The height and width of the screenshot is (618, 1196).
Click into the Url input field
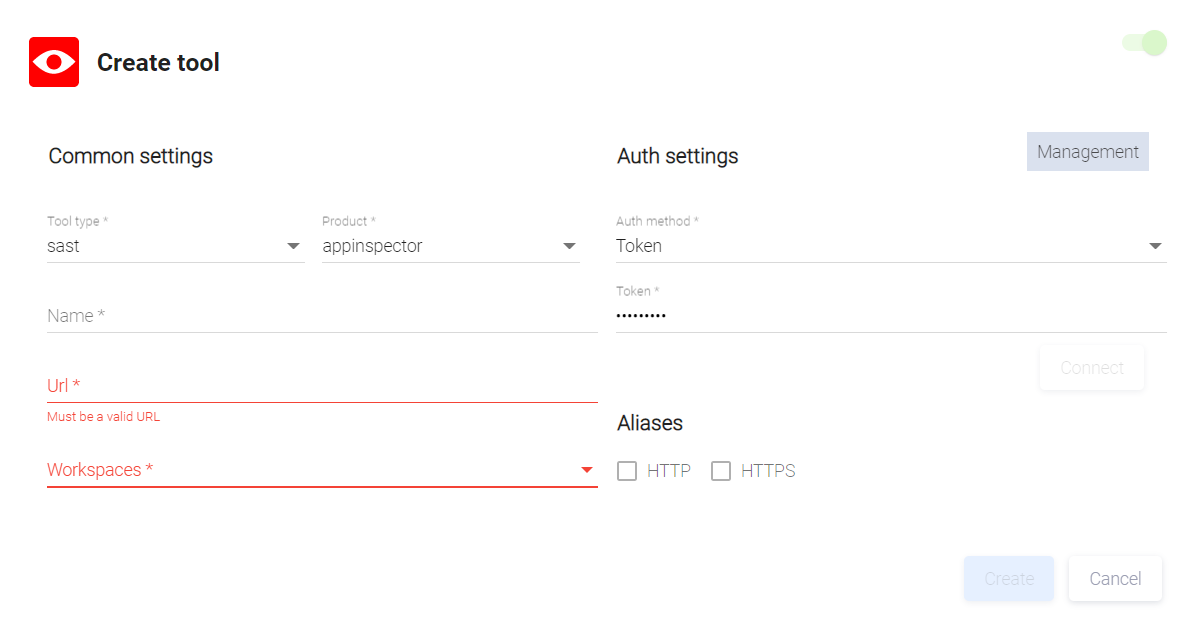(x=320, y=386)
